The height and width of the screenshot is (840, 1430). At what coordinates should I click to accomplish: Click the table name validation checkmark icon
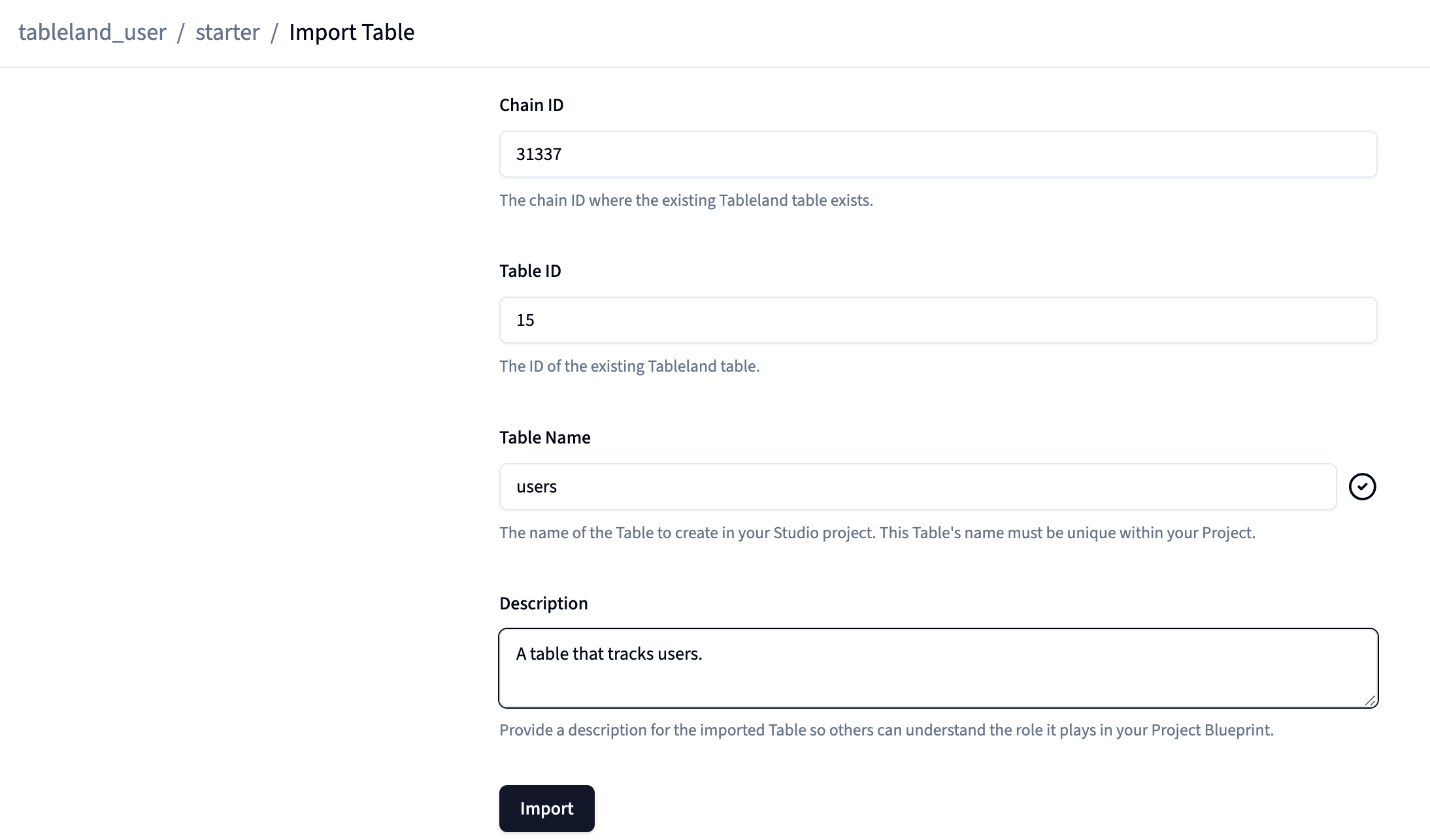(1362, 487)
